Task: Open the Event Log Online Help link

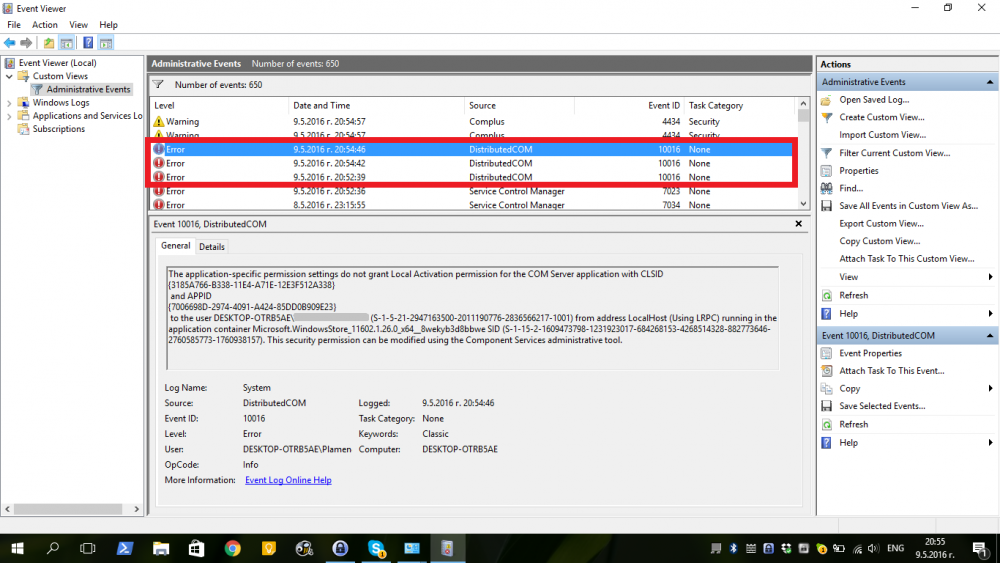Action: click(288, 480)
